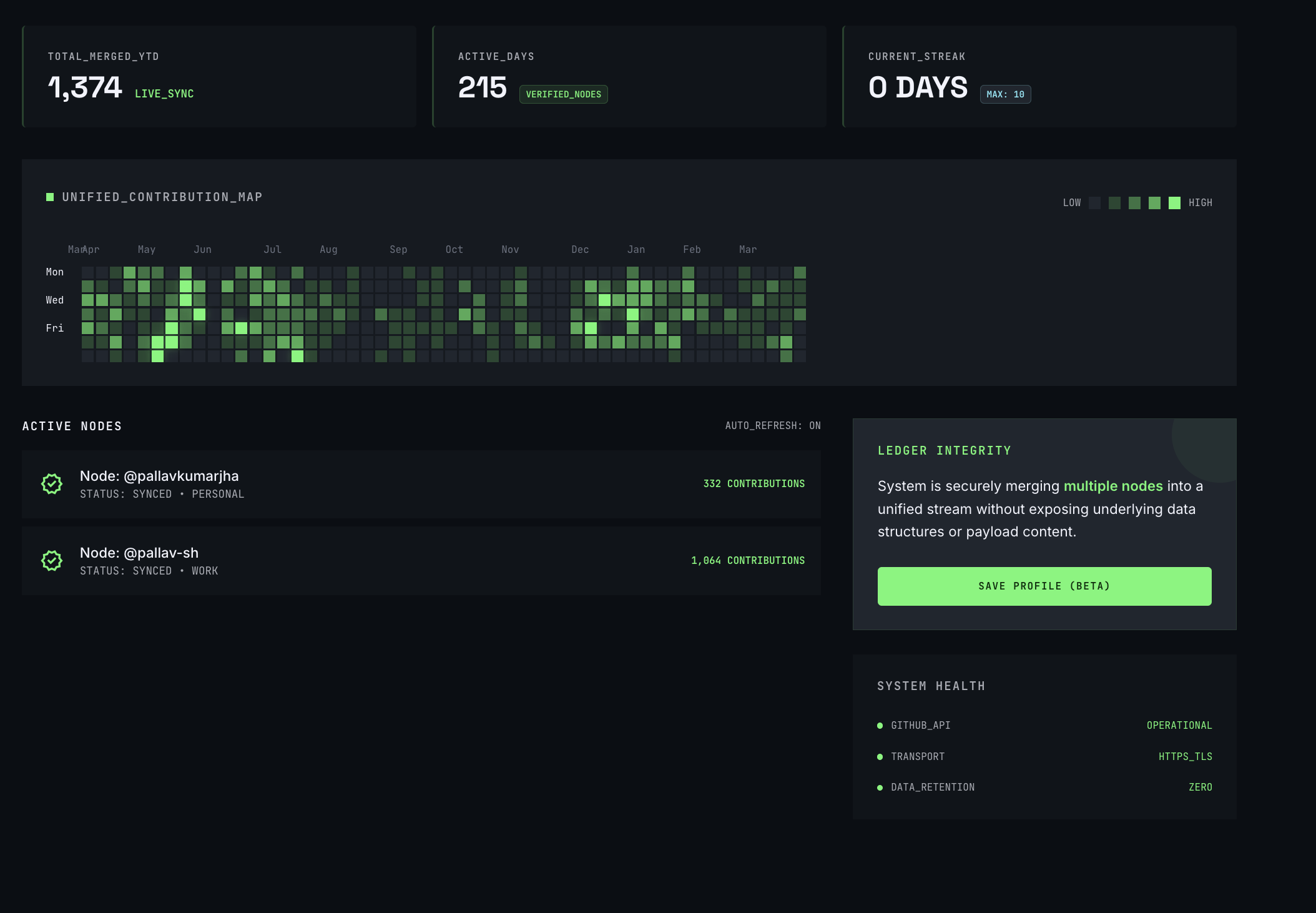Screen dimensions: 1316x913
Task: Click DATA_RETENTION green status dot
Action: [880, 787]
